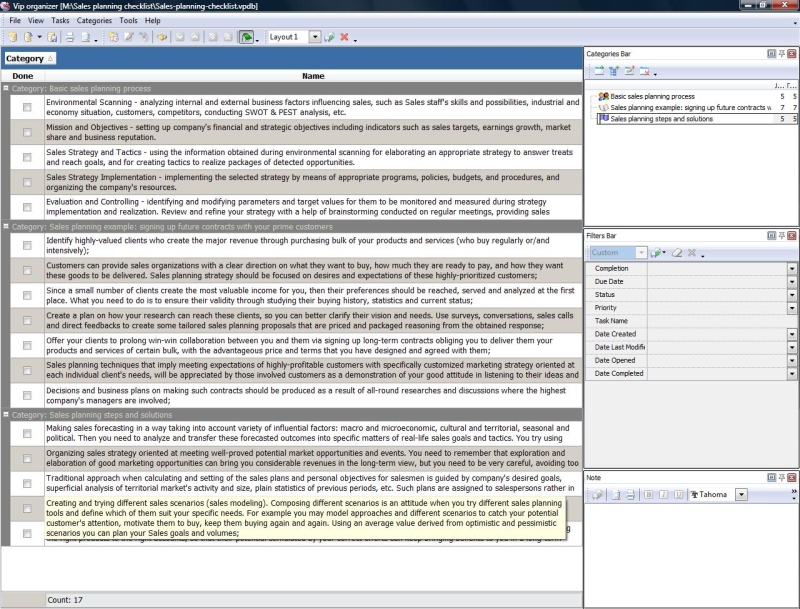Click the print icon in main toolbar

[70, 37]
